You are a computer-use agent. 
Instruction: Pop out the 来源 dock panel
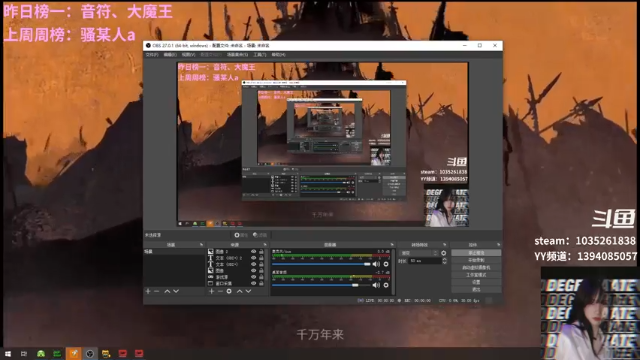tap(265, 244)
